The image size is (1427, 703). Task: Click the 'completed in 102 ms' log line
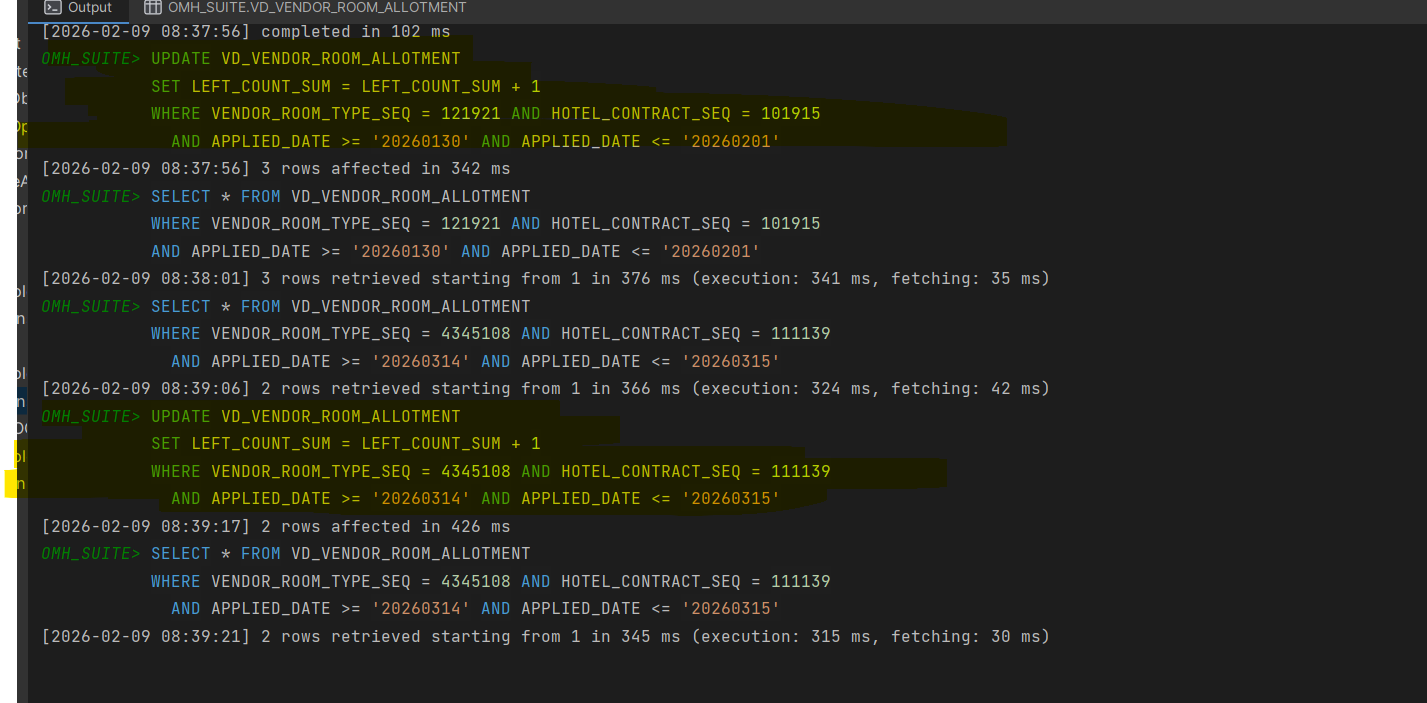[355, 32]
